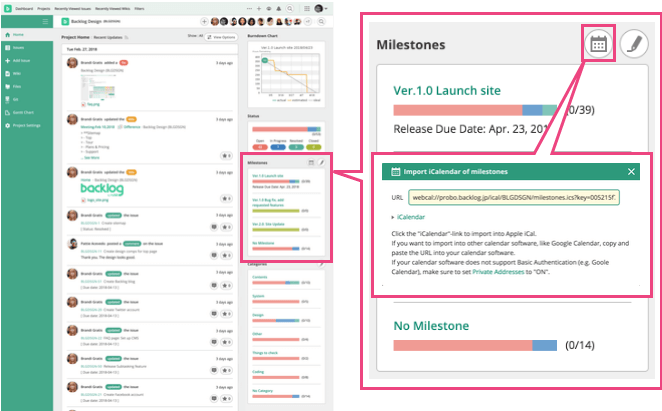Screen dimensions: 662x411
Task: Star the Release Subtasking feature update
Action: tap(226, 370)
